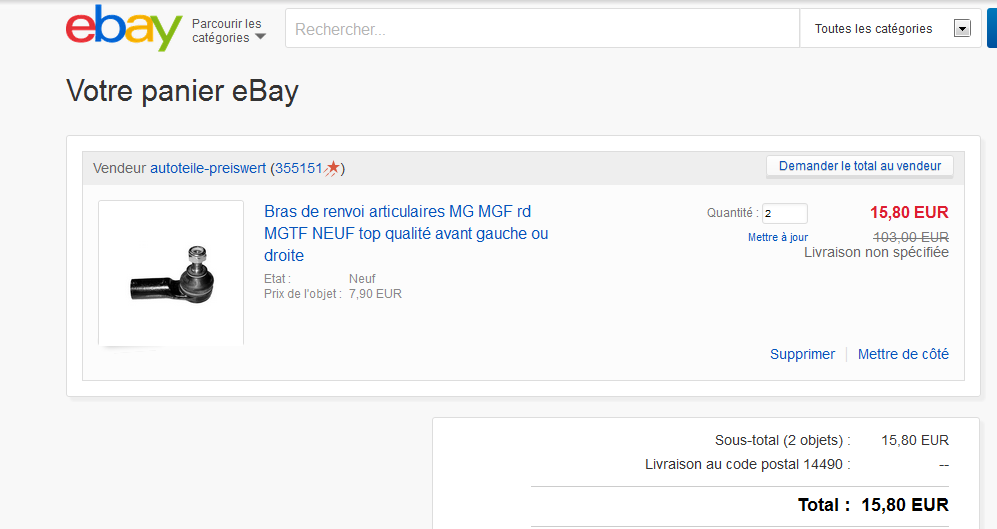The width and height of the screenshot is (997, 529).
Task: Click the Quantité input box
Action: 784,213
